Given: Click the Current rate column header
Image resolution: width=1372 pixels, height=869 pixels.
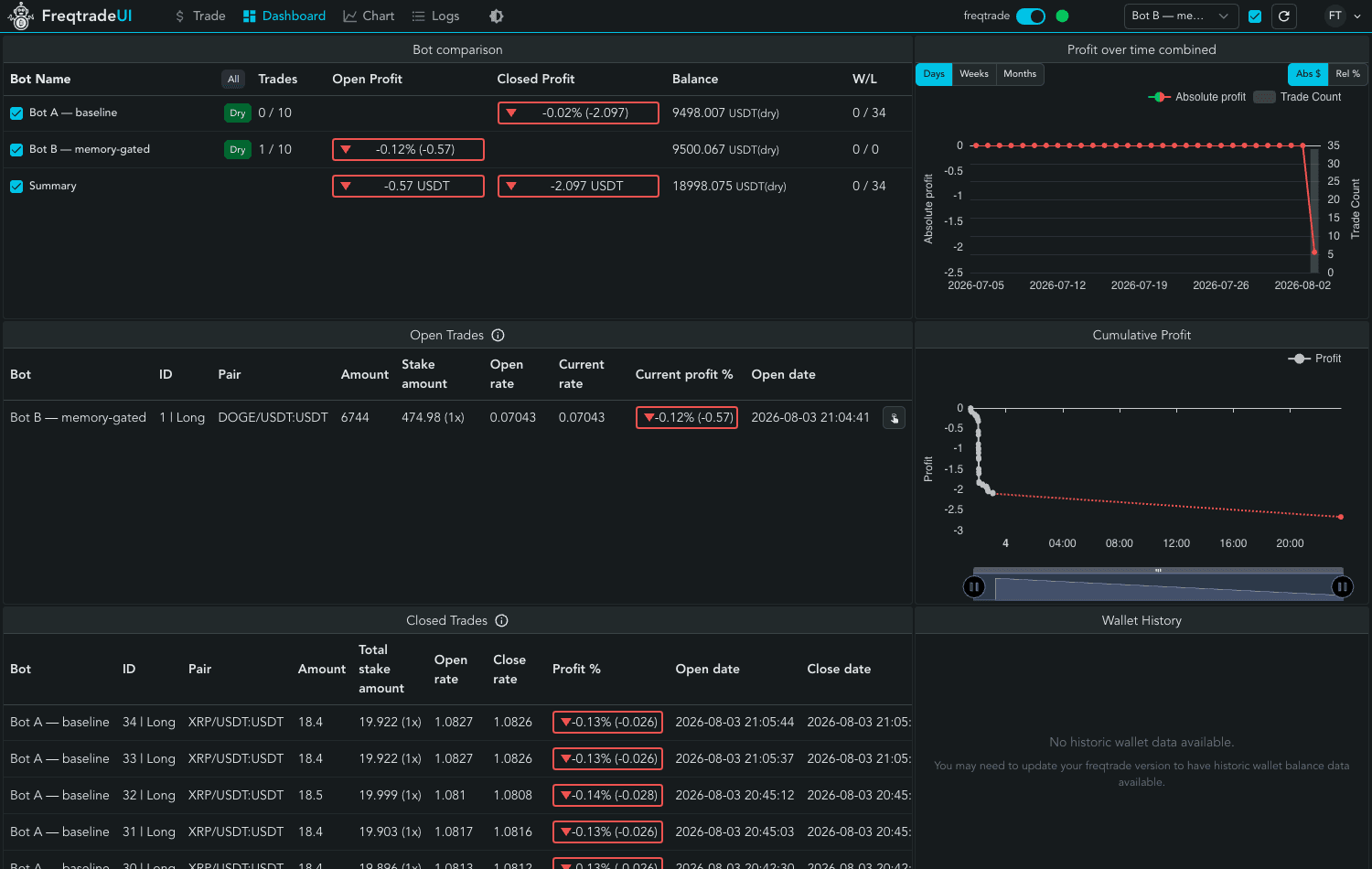Looking at the screenshot, I should (582, 374).
